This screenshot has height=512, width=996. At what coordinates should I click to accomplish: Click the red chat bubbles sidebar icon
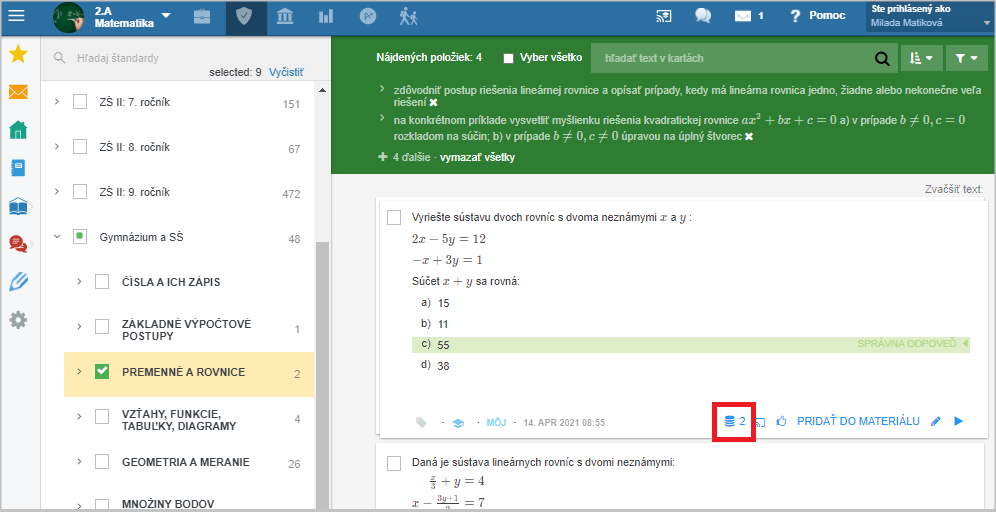click(x=18, y=244)
